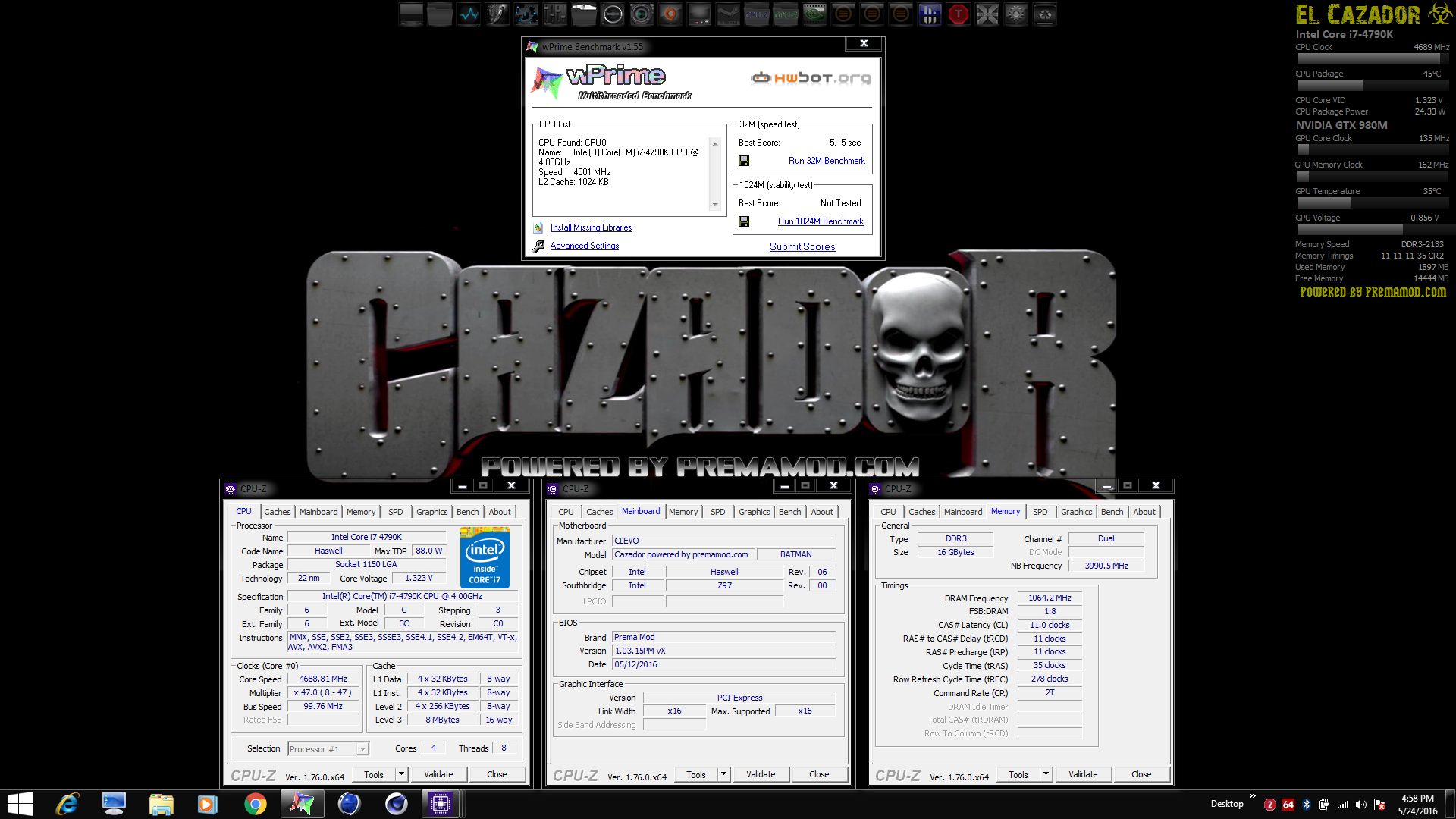Launch Steam from the top dock
Image resolution: width=1456 pixels, height=819 pixels.
pos(728,14)
